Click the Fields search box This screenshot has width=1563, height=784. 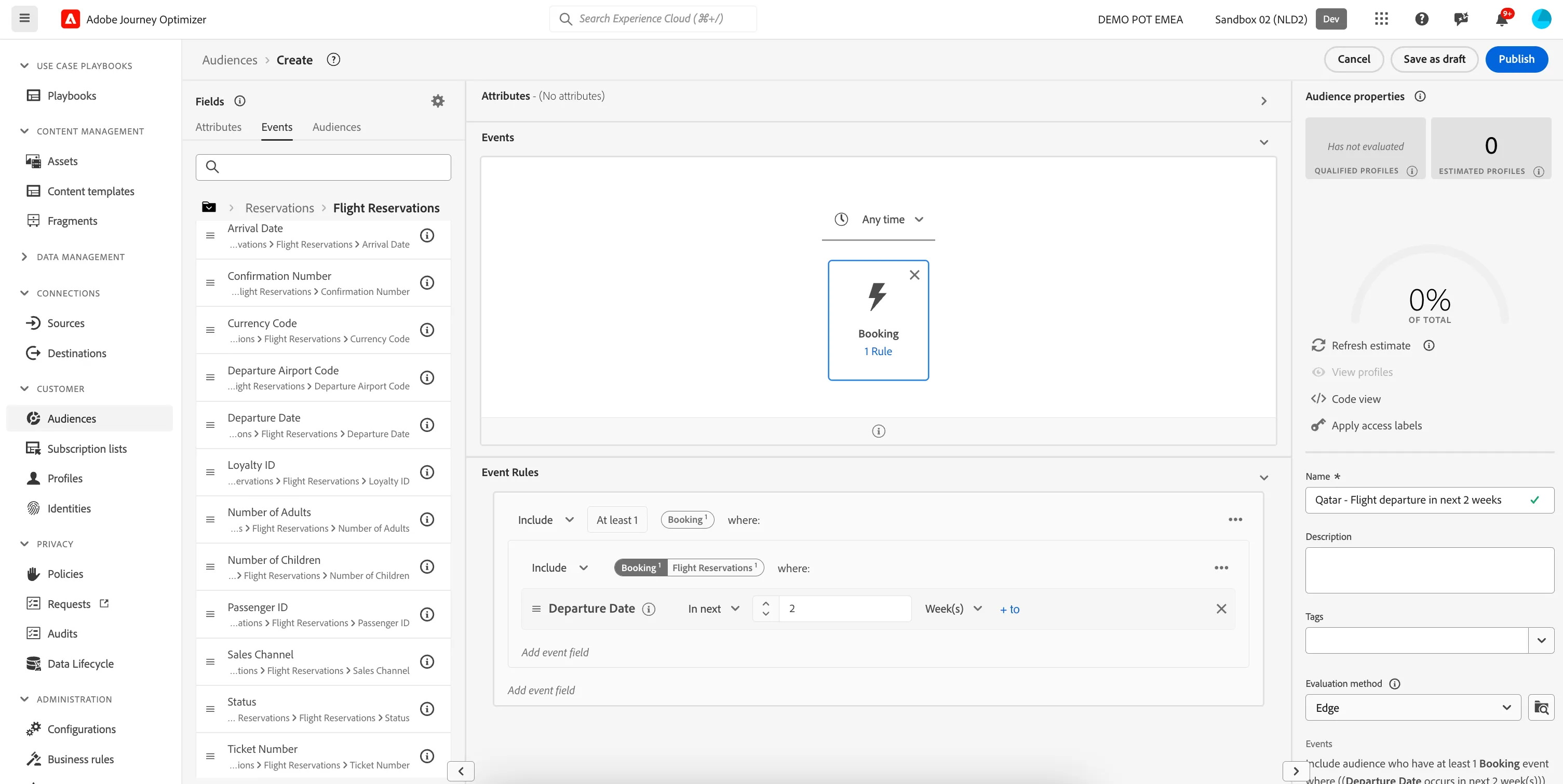[323, 167]
